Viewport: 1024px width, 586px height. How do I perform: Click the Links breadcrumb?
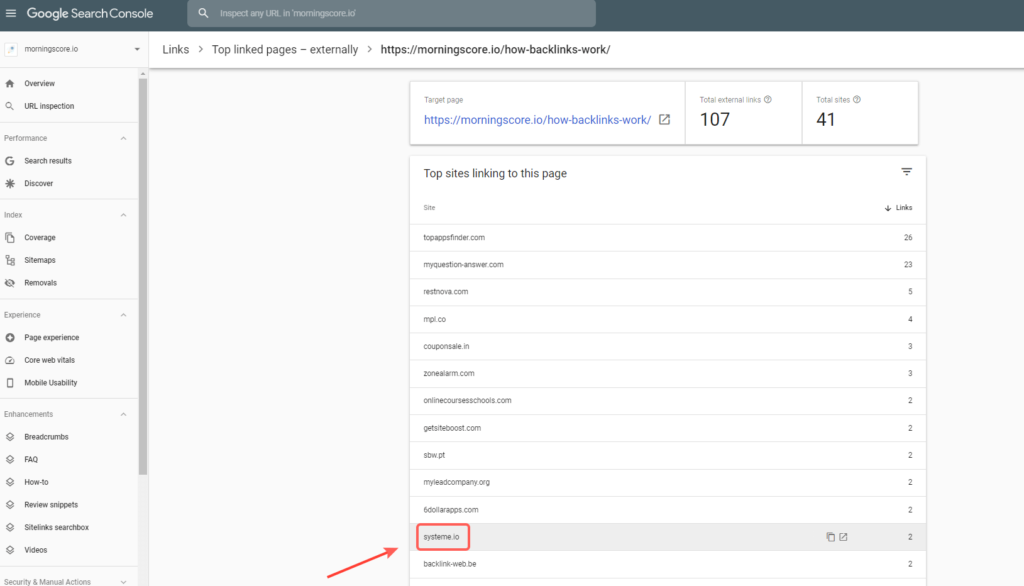click(x=175, y=49)
